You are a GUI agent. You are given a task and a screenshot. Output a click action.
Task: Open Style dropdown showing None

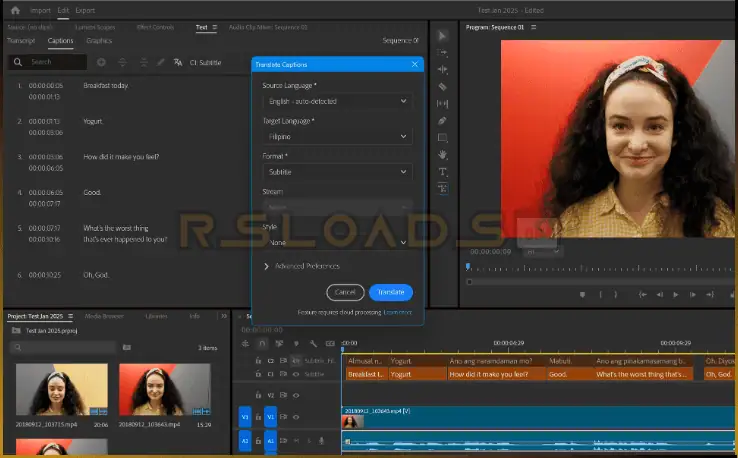(338, 242)
